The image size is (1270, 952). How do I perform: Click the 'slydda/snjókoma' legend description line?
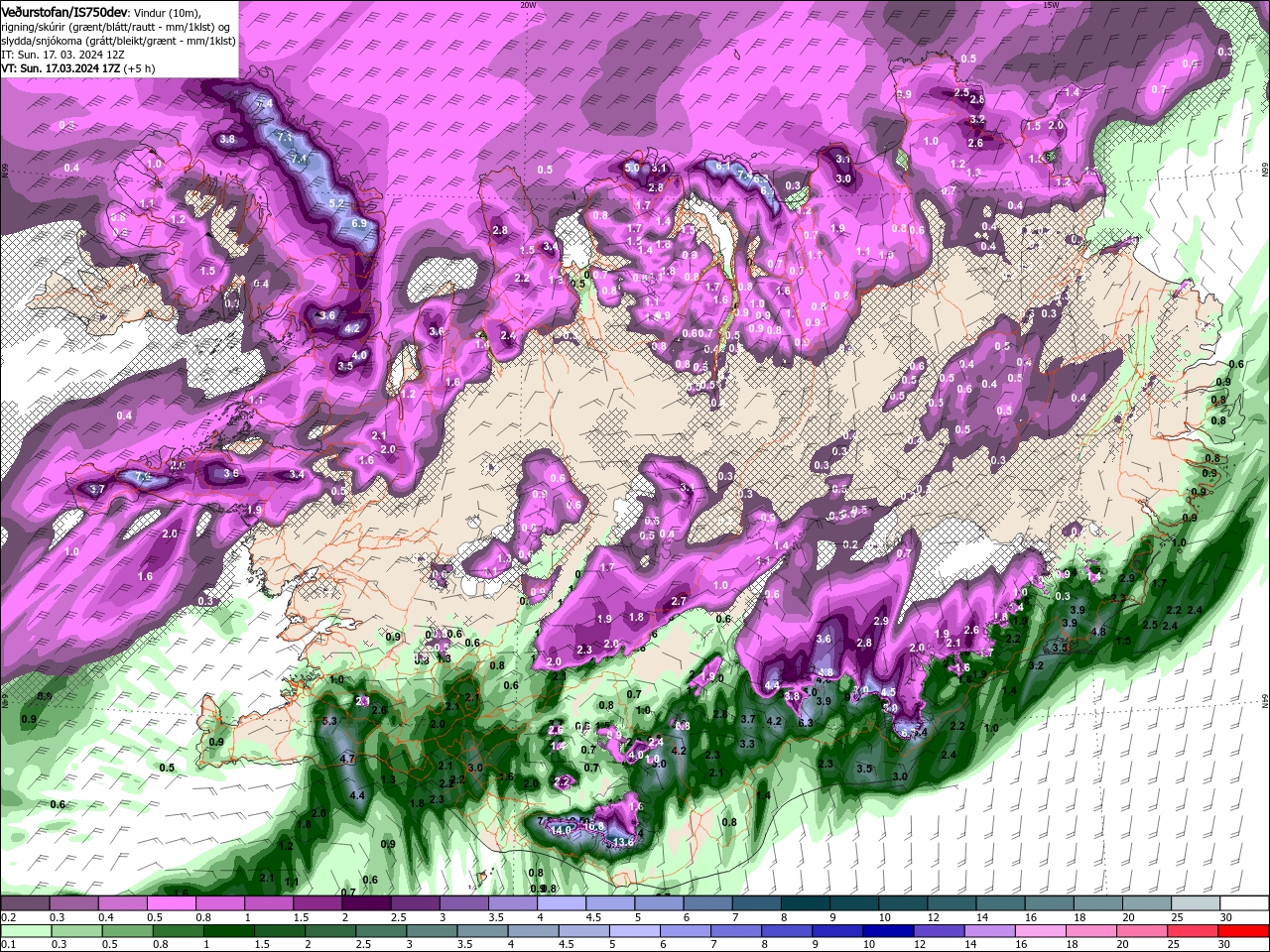click(x=118, y=42)
